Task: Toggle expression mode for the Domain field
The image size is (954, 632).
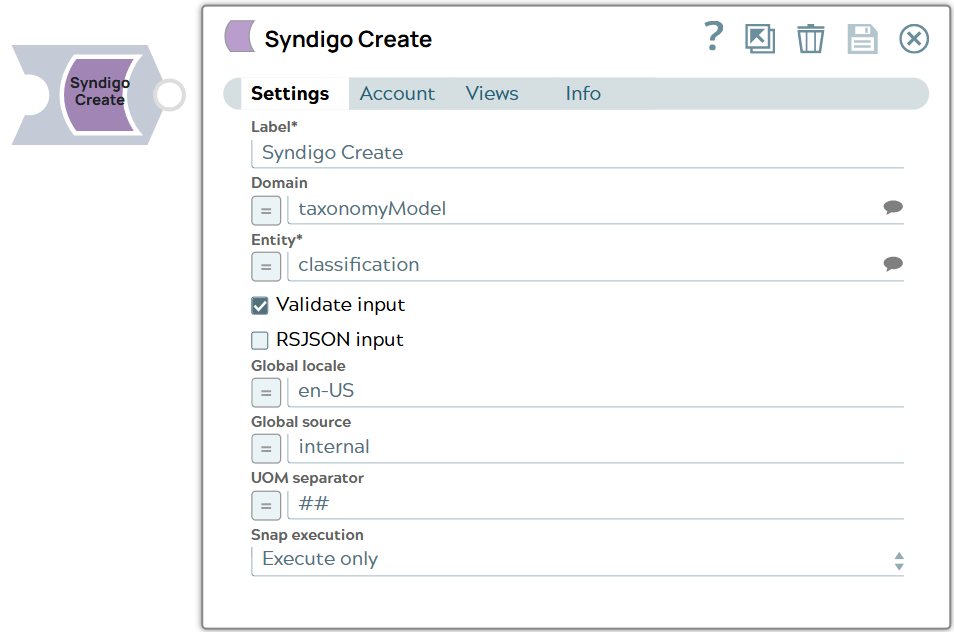Action: (265, 211)
